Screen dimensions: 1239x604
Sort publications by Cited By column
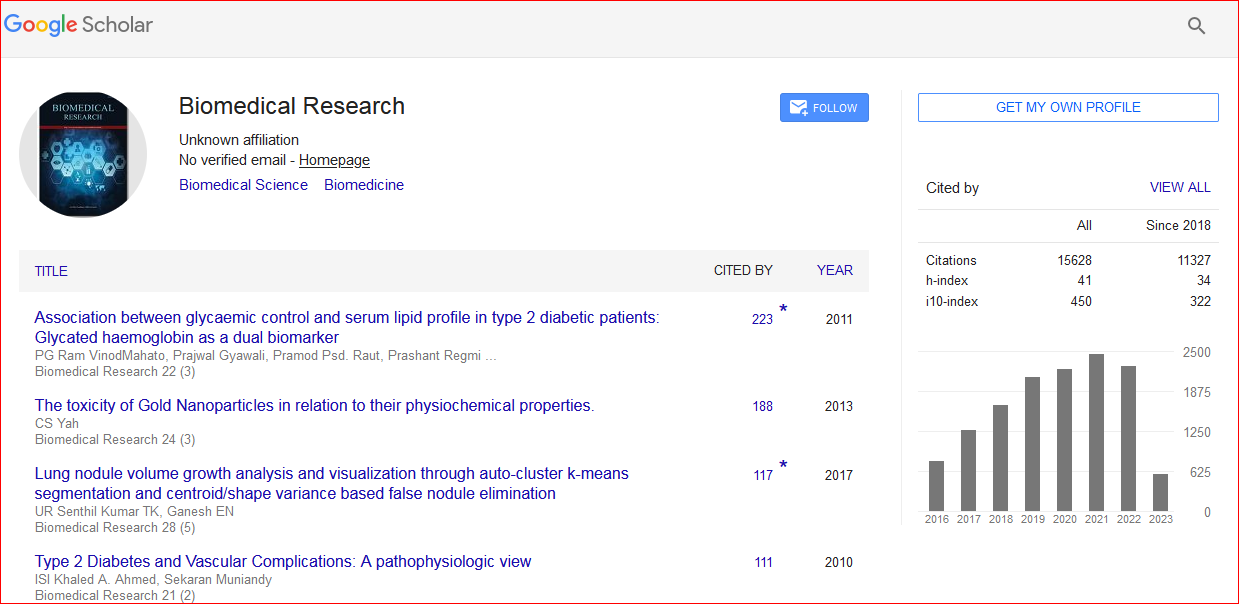pyautogui.click(x=742, y=270)
